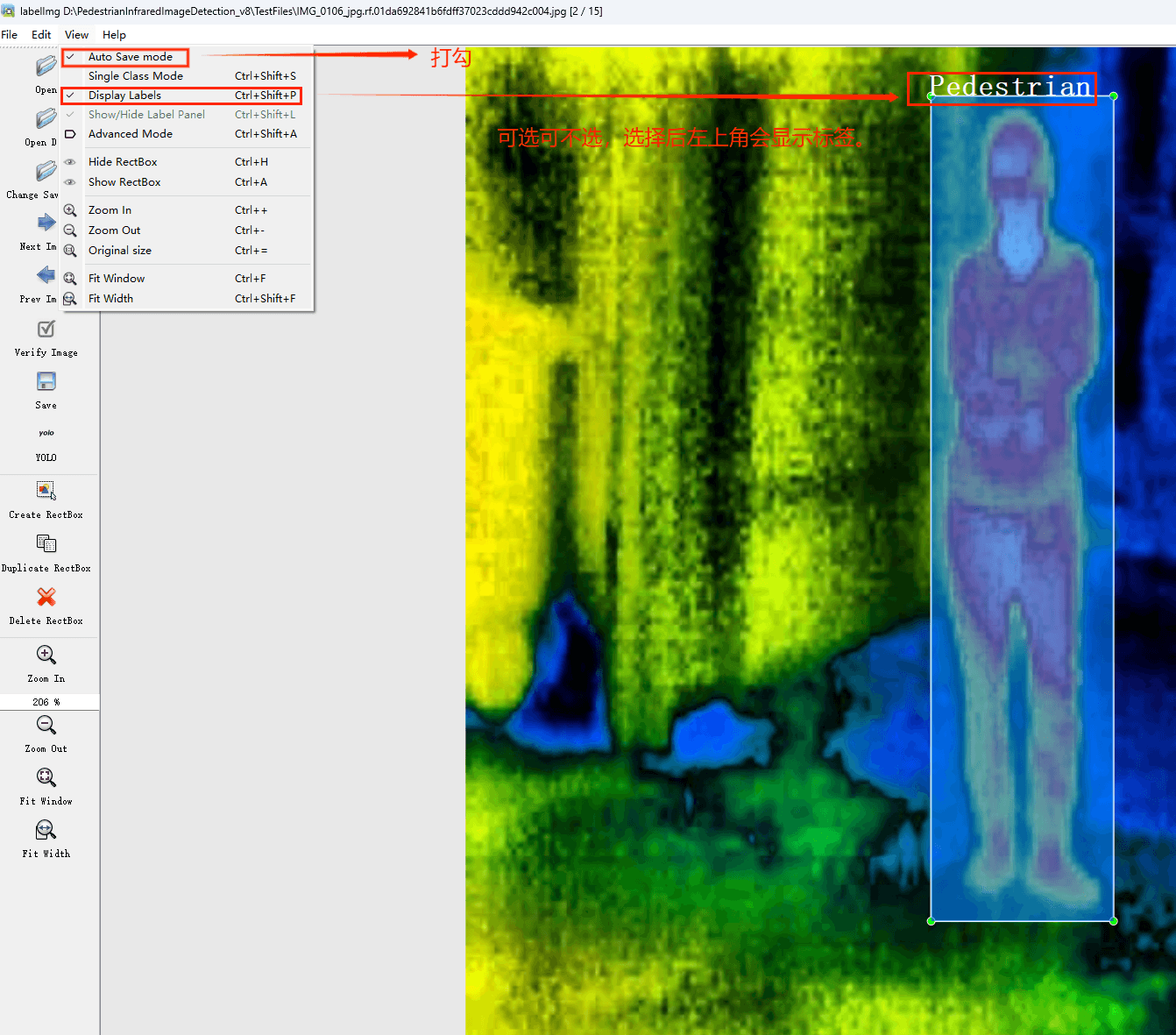Choose Hide RectBox from View menu
Image resolution: width=1176 pixels, height=1035 pixels.
pos(187,162)
